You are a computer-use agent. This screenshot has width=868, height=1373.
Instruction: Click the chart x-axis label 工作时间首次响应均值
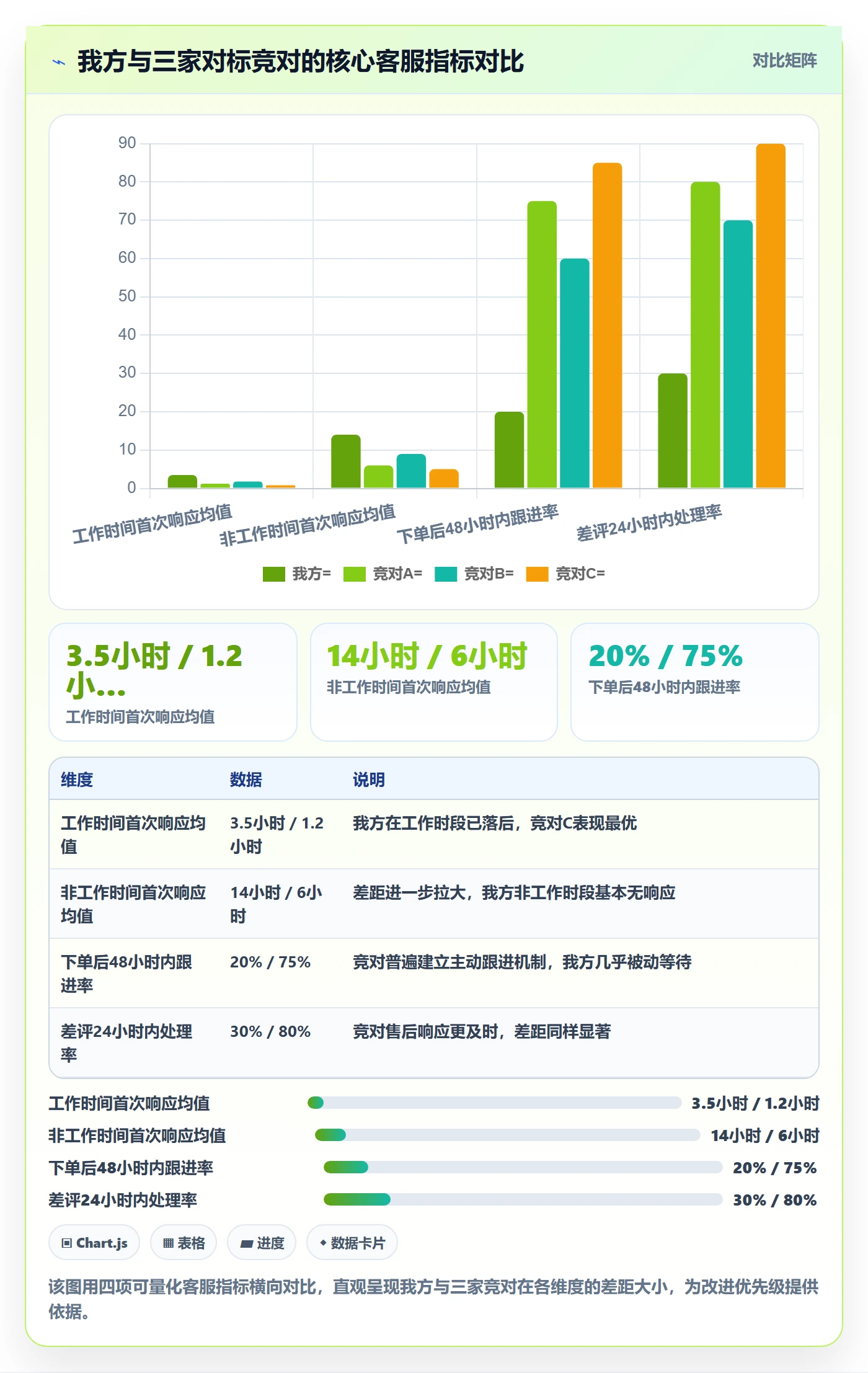pyautogui.click(x=153, y=524)
